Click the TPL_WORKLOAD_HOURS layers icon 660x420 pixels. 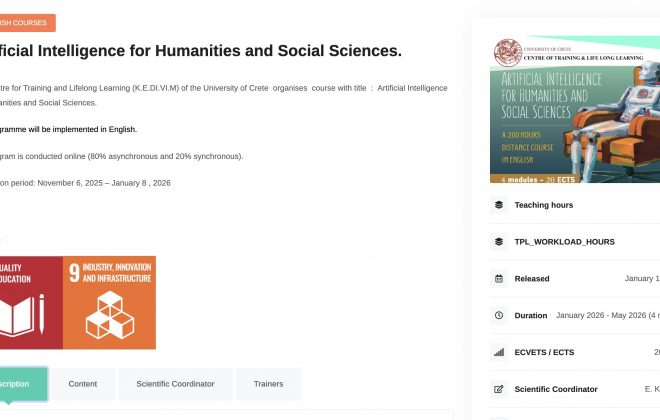(499, 242)
